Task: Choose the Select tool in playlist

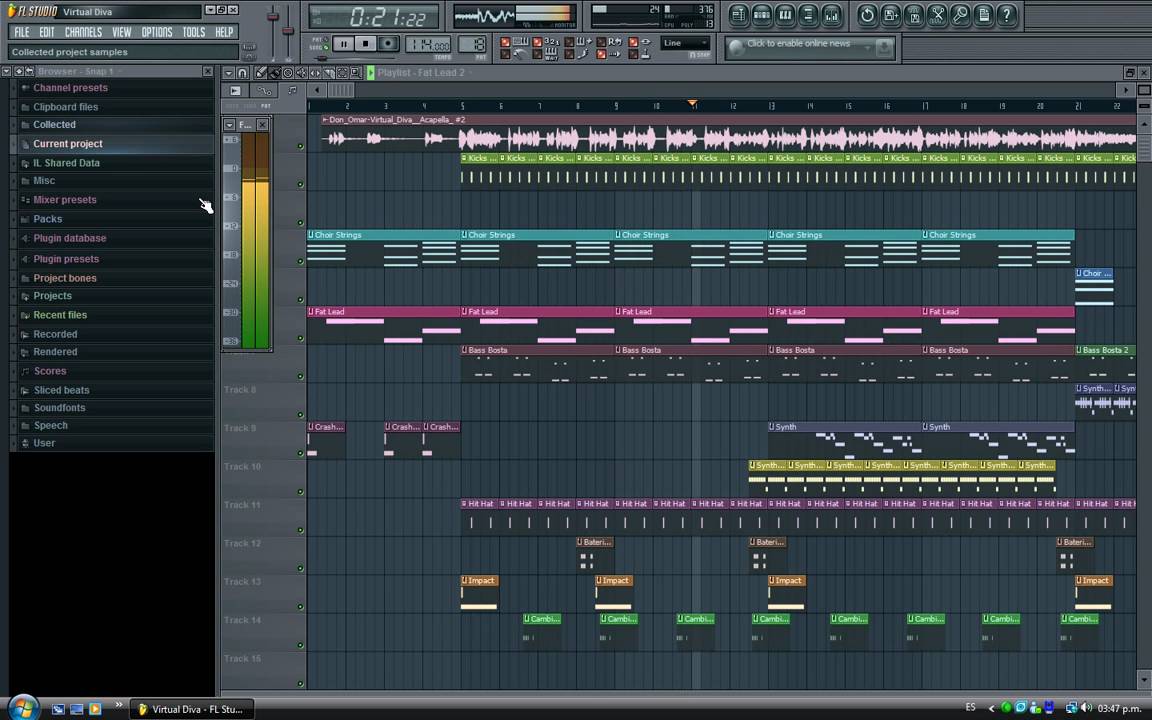Action: [342, 73]
